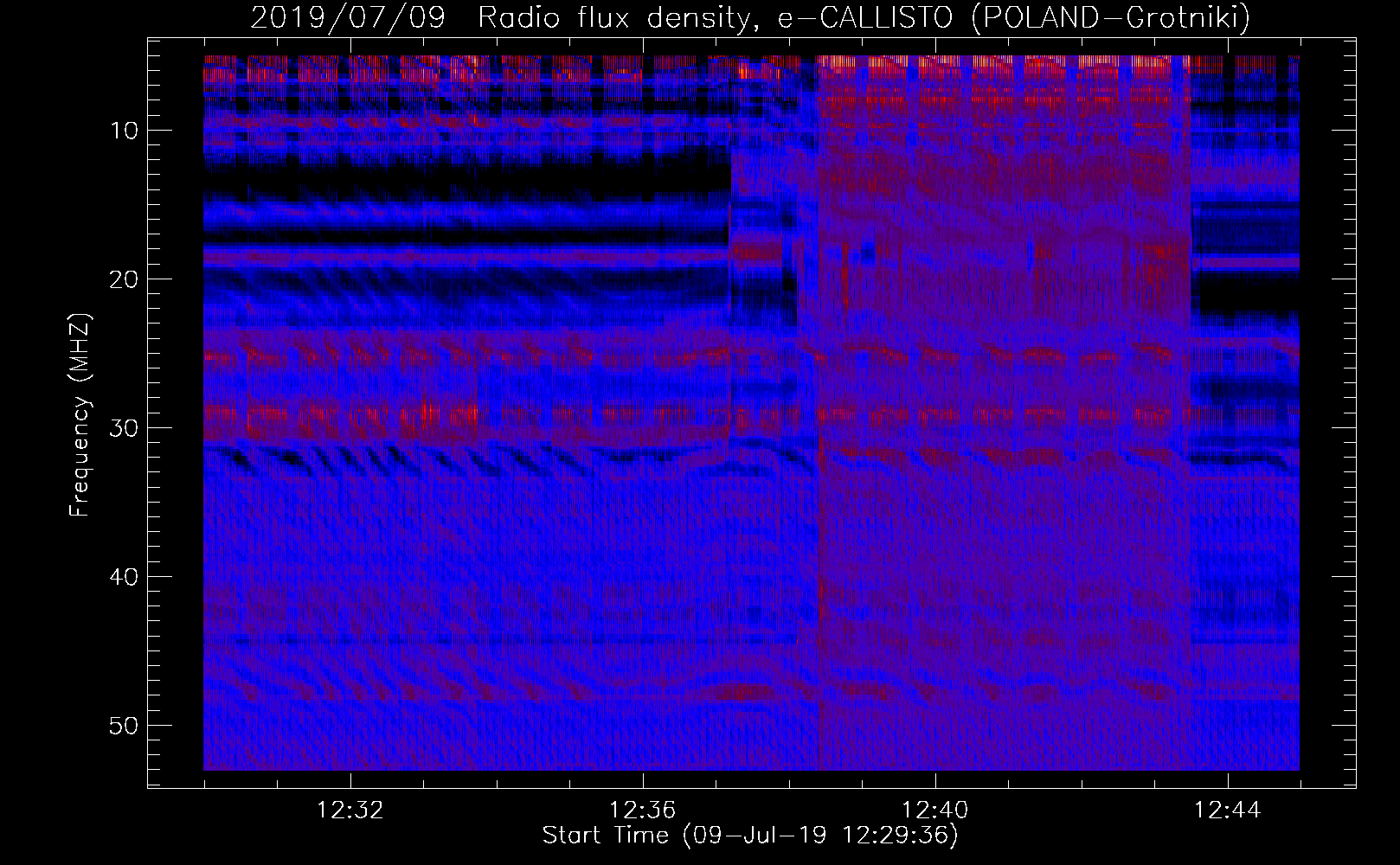
Task: Click the 30 MHz frequency tick label
Action: pyautogui.click(x=125, y=427)
